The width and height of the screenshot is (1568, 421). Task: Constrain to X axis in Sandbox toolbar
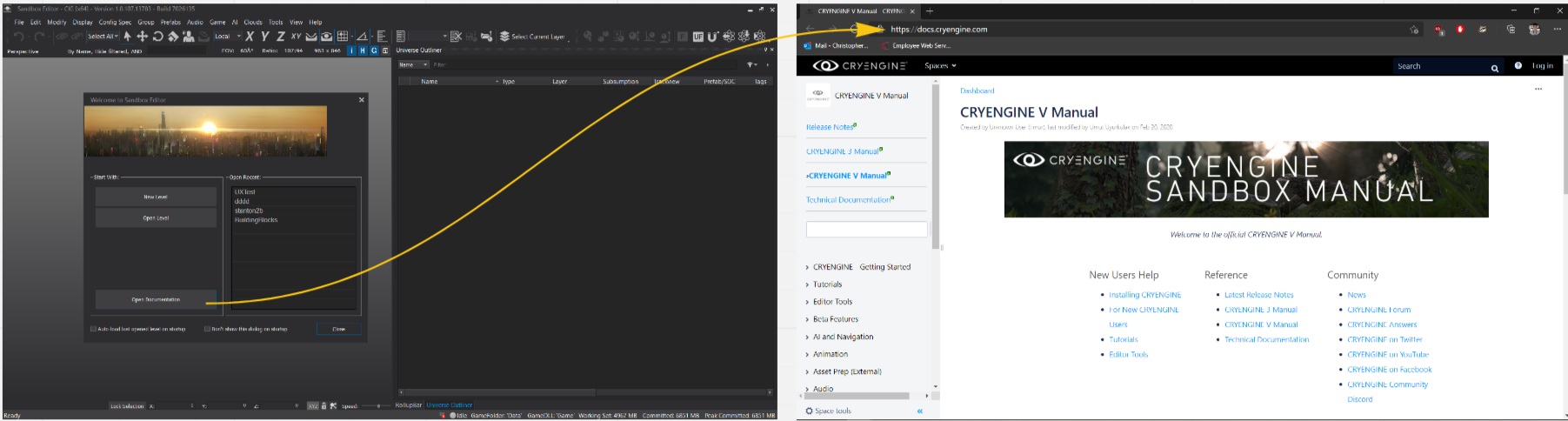(x=250, y=37)
